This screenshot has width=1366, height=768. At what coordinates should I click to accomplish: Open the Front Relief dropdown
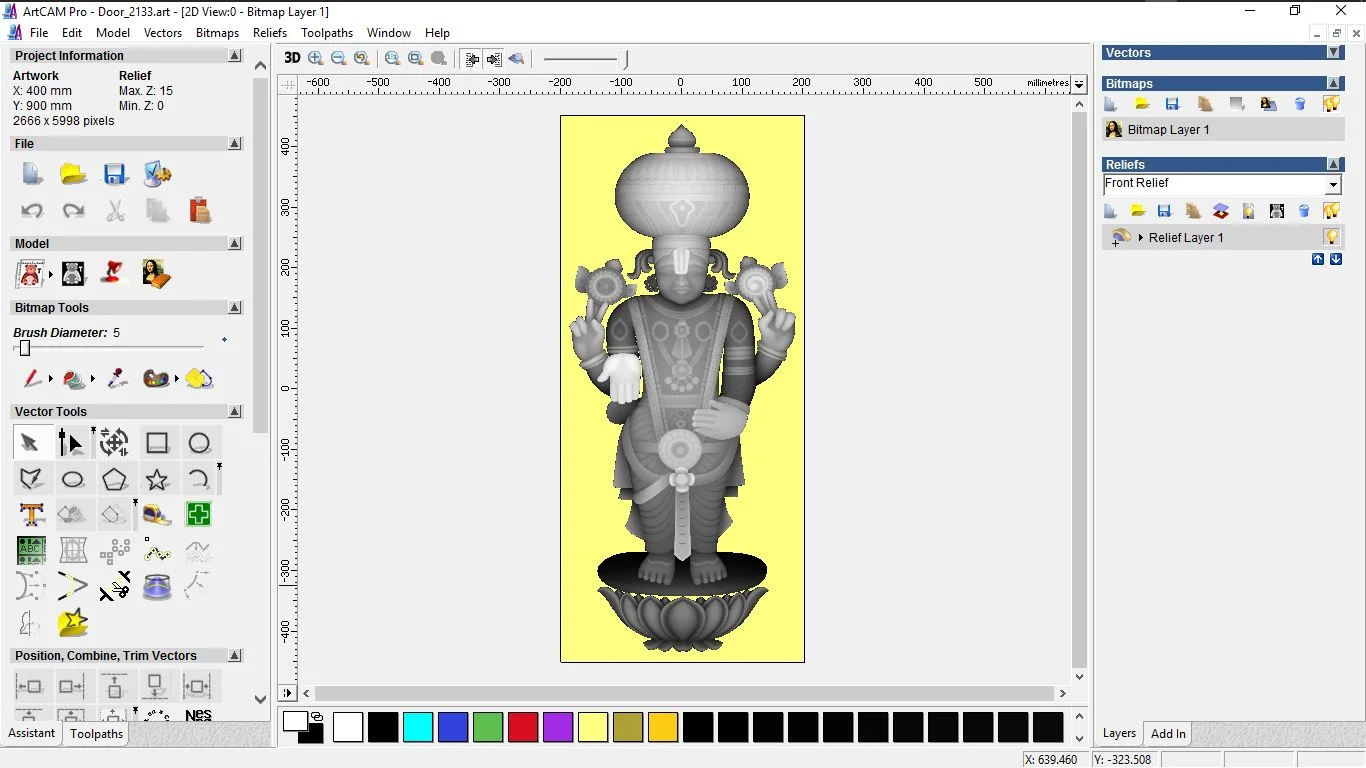[x=1333, y=185]
